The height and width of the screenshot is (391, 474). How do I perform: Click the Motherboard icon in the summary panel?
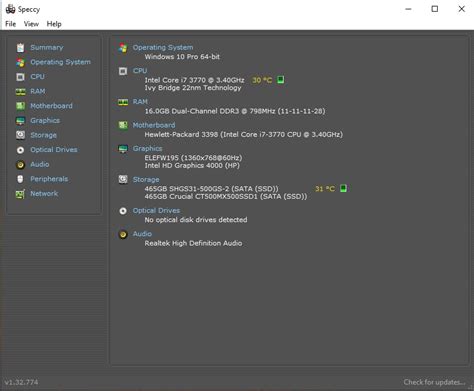click(123, 125)
